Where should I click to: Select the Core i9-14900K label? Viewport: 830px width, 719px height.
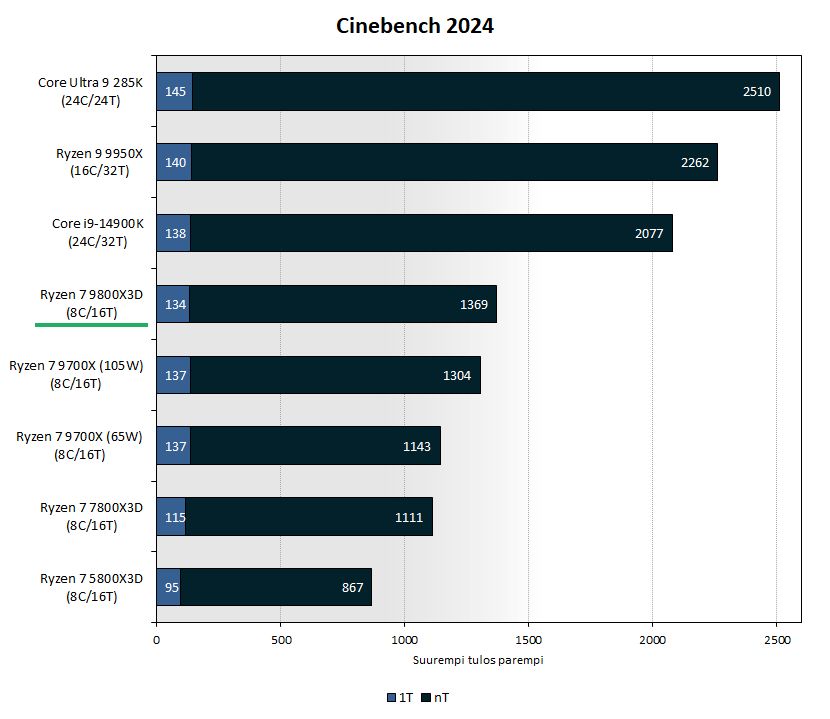click(98, 233)
